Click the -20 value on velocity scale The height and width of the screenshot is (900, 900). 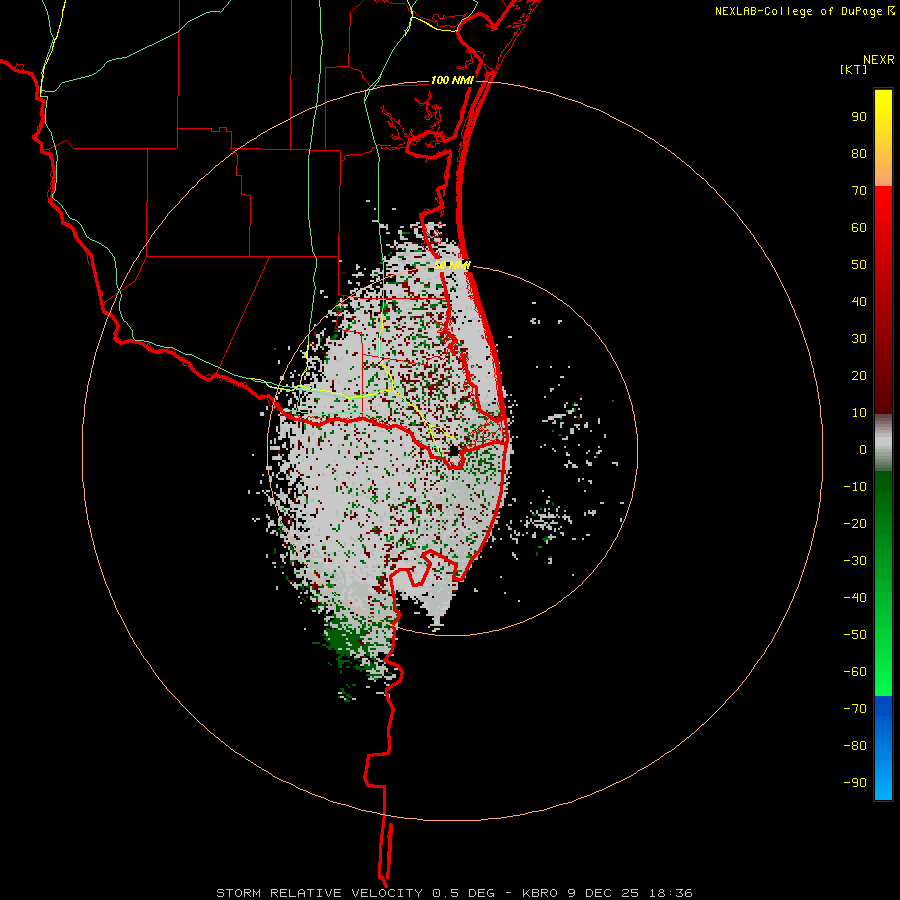click(855, 523)
